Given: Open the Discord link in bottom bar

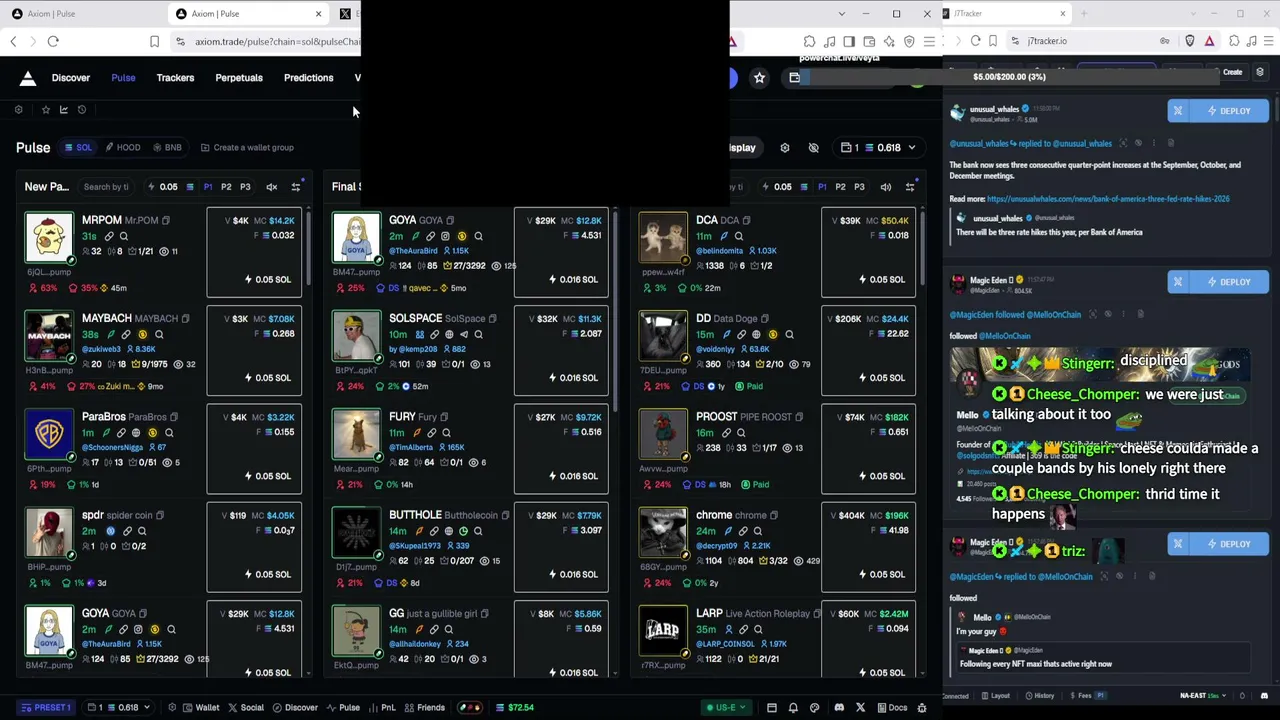Looking at the screenshot, I should click(839, 708).
